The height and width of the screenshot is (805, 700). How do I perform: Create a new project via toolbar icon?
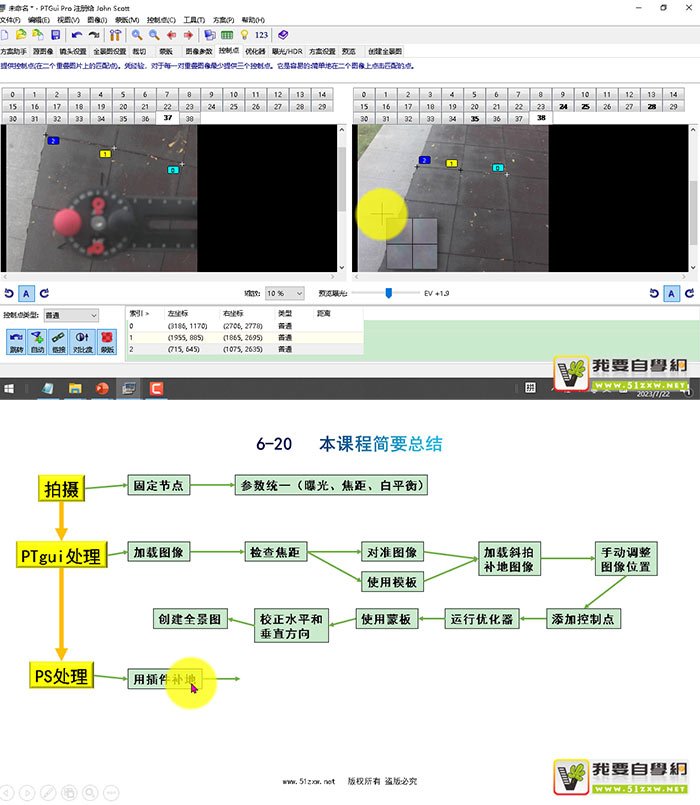tap(5, 35)
